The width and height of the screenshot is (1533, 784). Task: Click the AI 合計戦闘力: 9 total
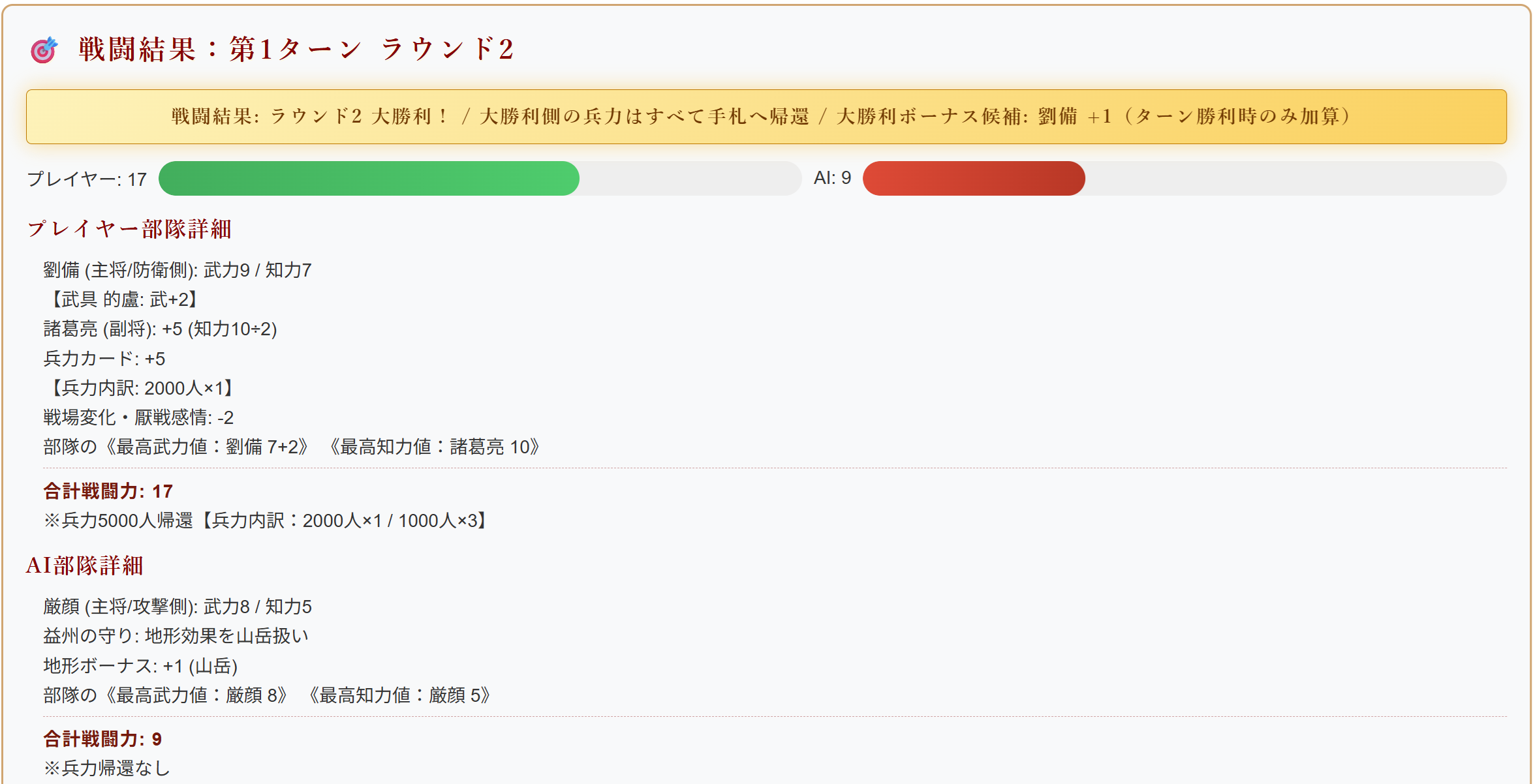(x=102, y=739)
